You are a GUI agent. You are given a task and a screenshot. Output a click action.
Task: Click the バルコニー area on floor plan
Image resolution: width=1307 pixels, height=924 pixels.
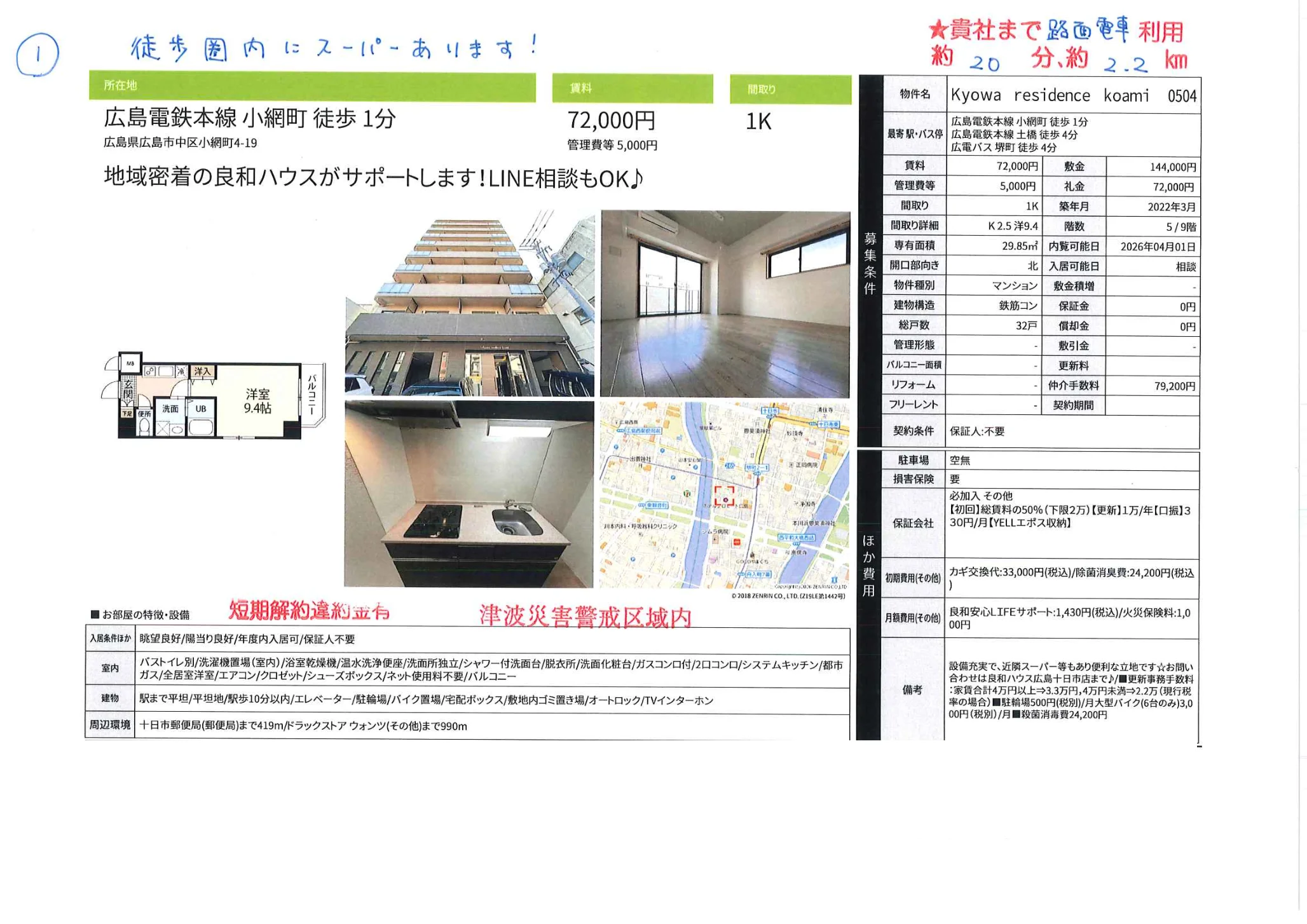coord(312,395)
